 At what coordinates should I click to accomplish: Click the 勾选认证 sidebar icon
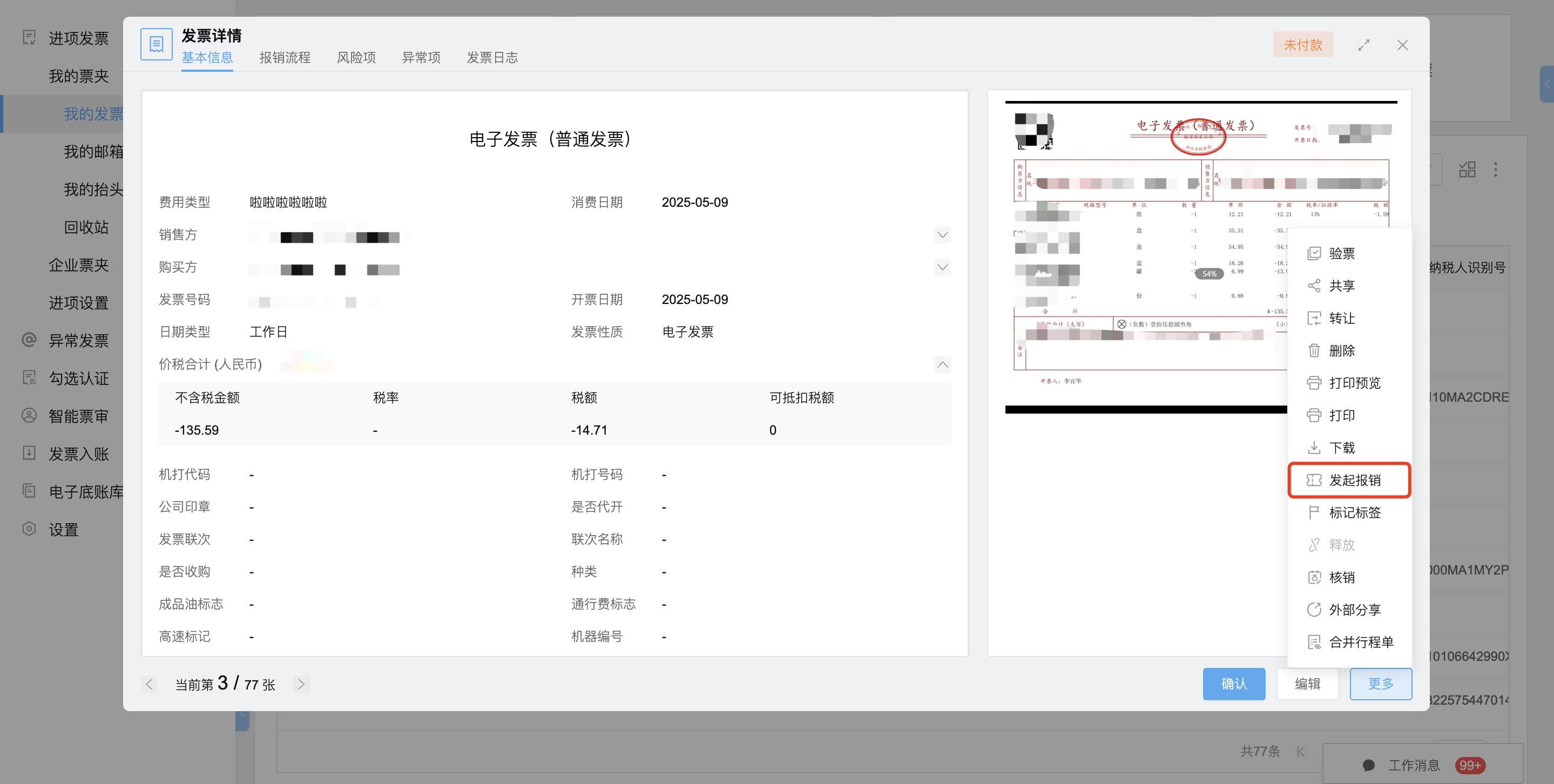(x=29, y=378)
